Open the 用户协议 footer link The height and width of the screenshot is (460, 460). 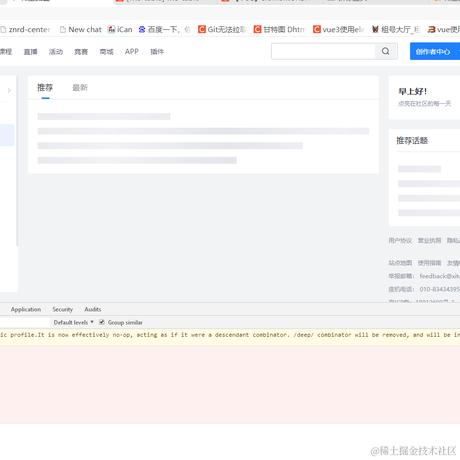click(x=400, y=240)
